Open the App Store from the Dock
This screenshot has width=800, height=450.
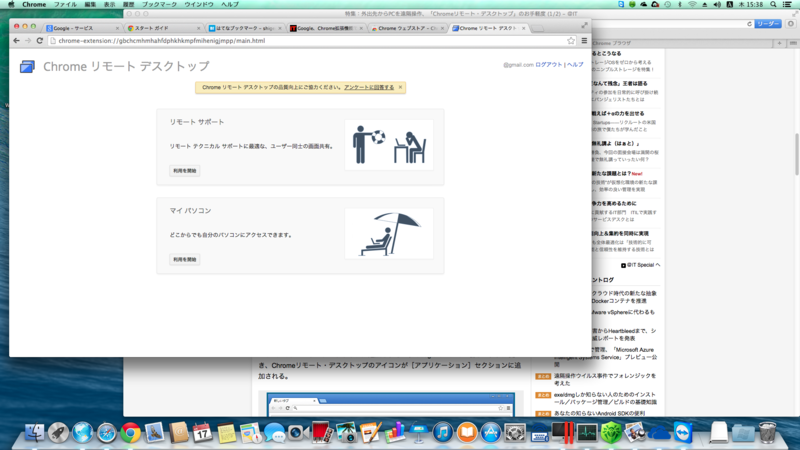[490, 433]
